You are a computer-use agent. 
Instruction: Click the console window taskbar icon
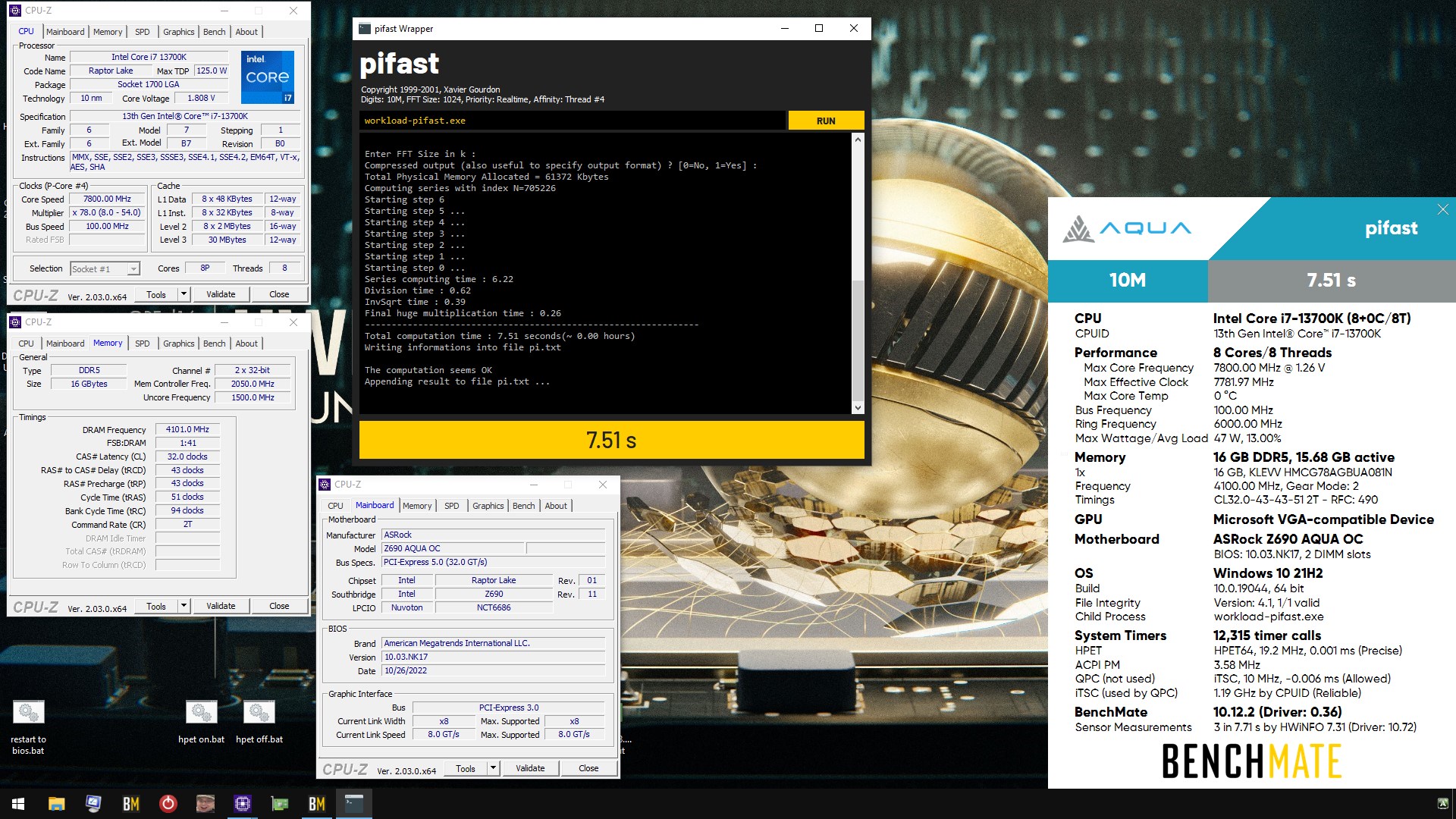[353, 804]
